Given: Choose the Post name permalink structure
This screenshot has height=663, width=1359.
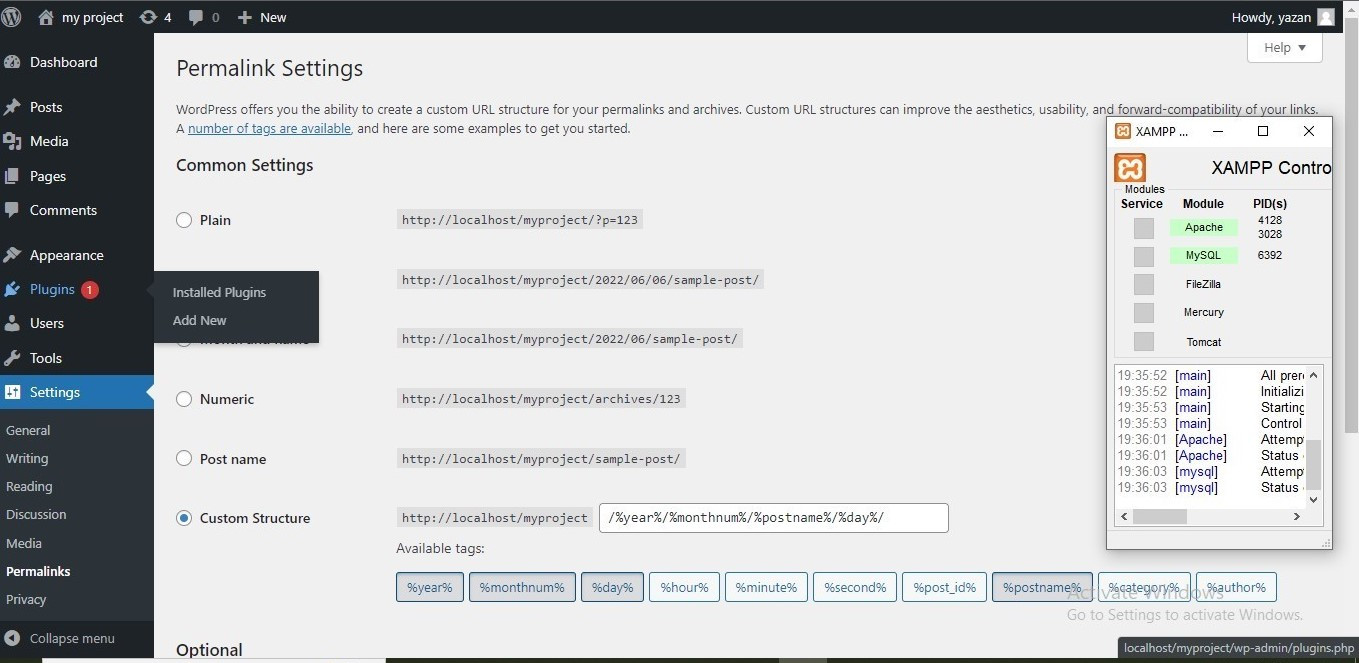Looking at the screenshot, I should (x=184, y=458).
